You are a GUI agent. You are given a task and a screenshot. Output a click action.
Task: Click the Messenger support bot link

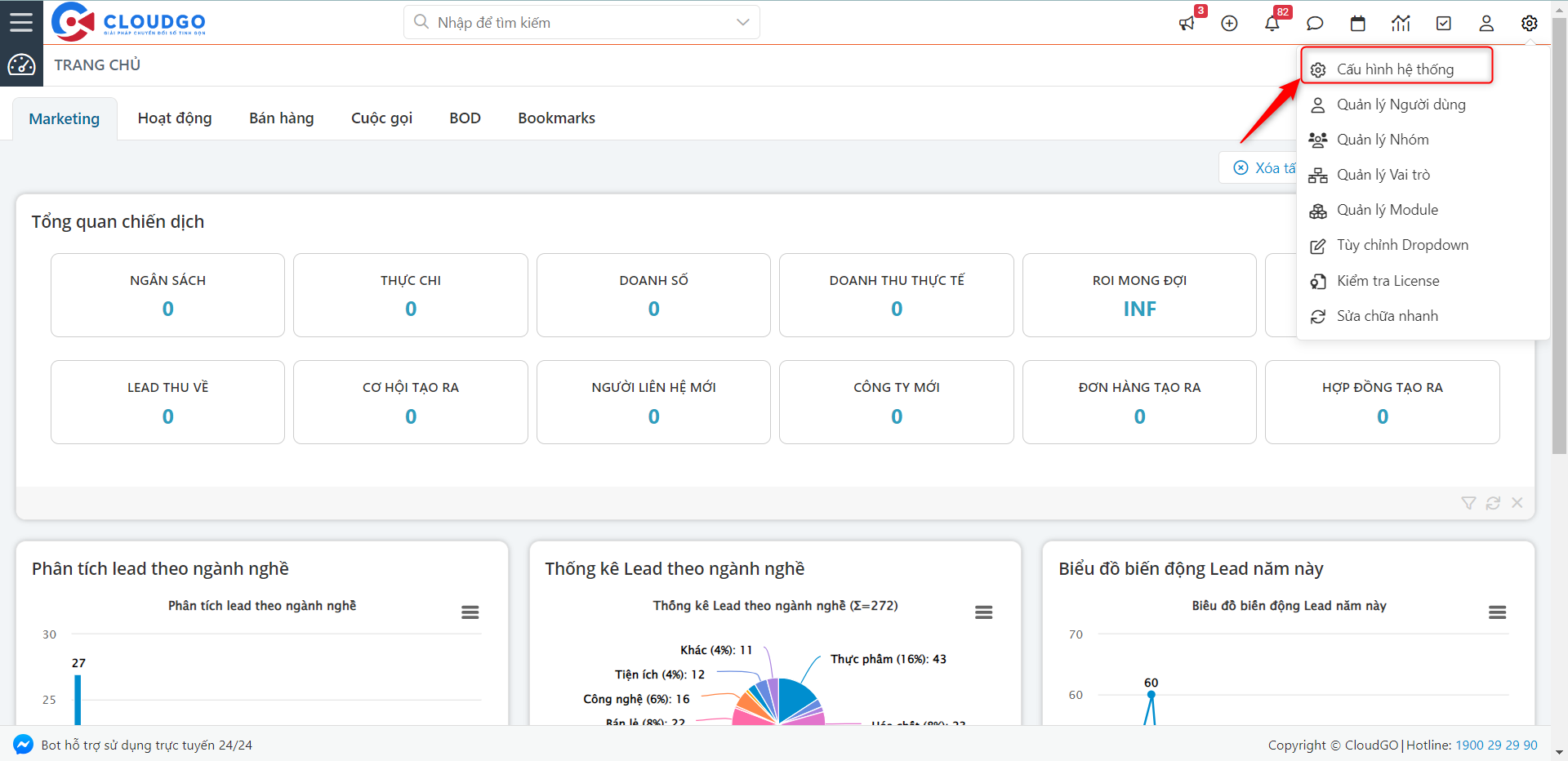[x=146, y=745]
